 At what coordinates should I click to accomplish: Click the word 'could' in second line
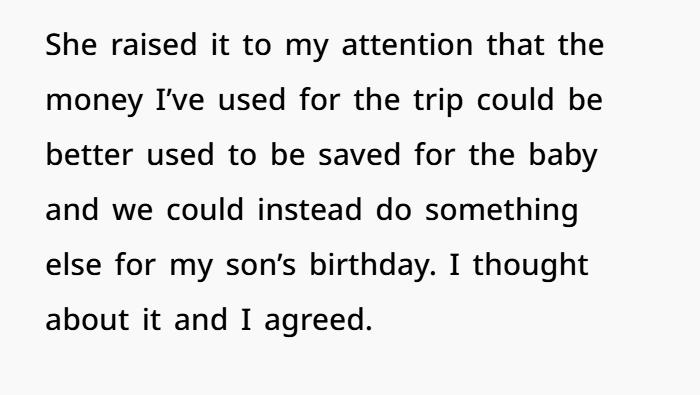point(516,100)
